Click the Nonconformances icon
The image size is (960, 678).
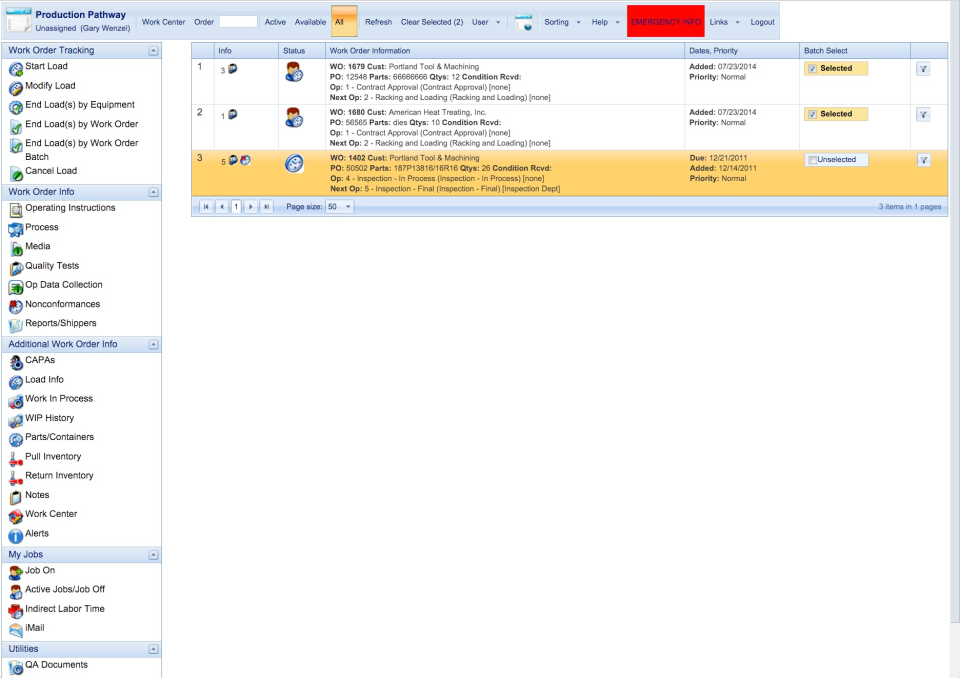coord(15,307)
